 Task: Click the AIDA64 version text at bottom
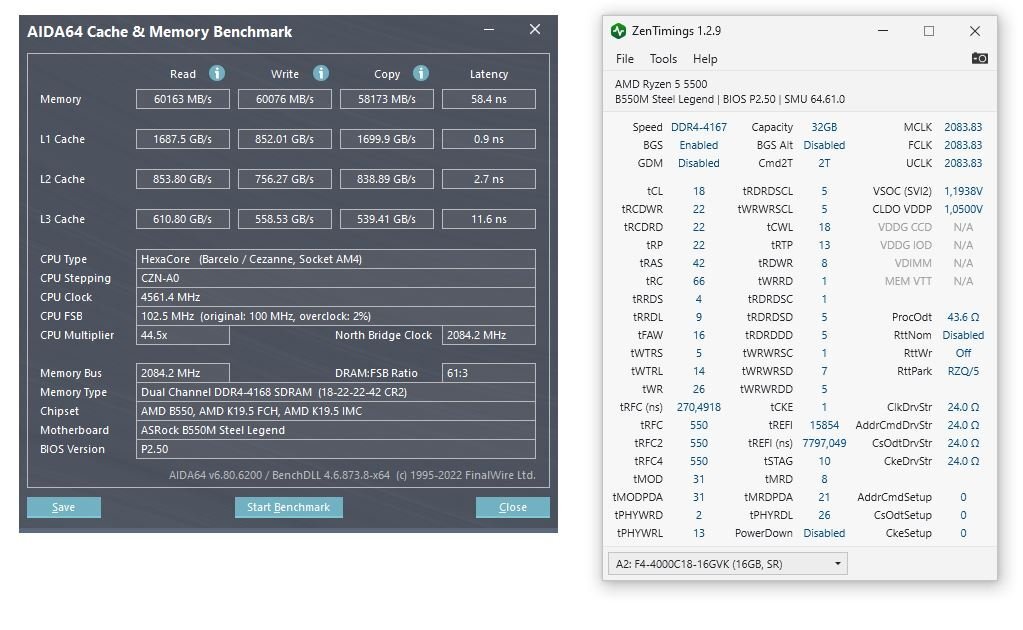[352, 475]
